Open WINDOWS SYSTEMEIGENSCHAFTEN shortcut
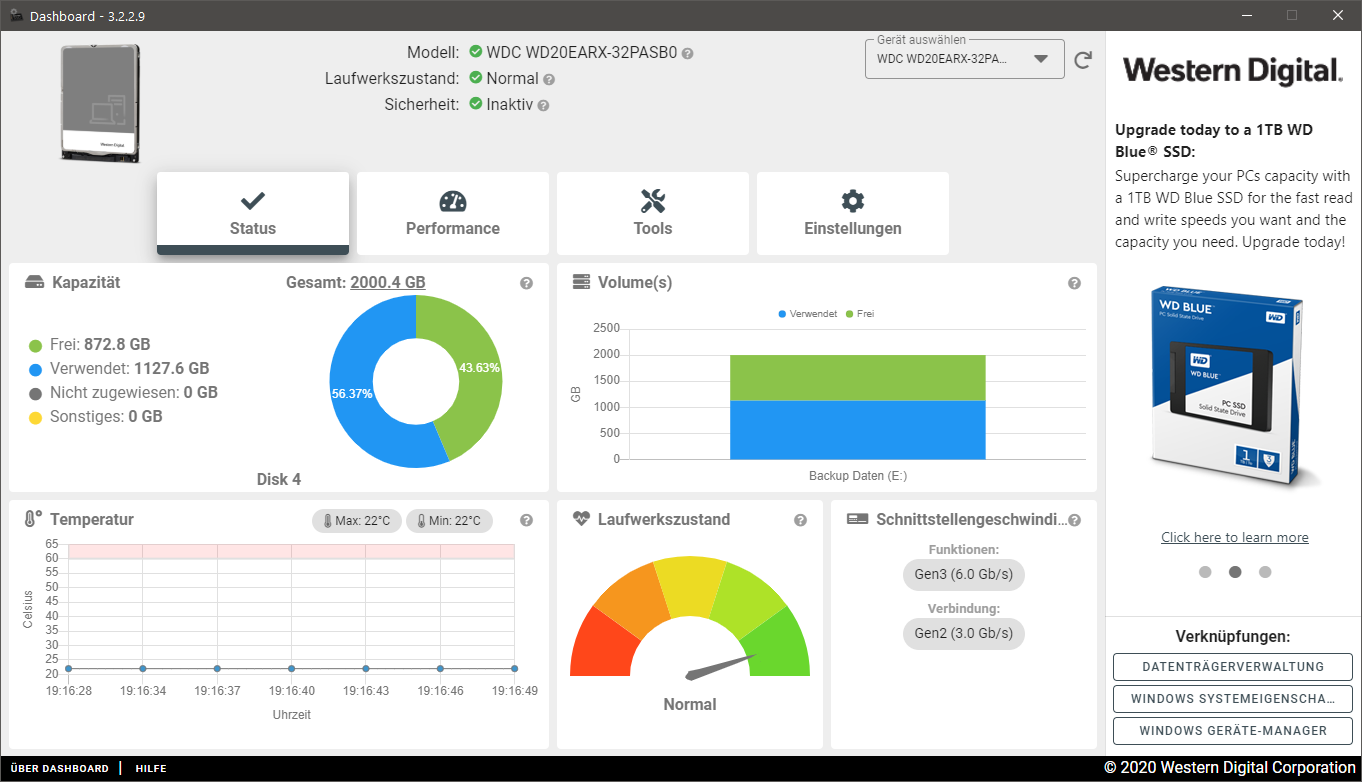Image resolution: width=1362 pixels, height=782 pixels. [1233, 699]
